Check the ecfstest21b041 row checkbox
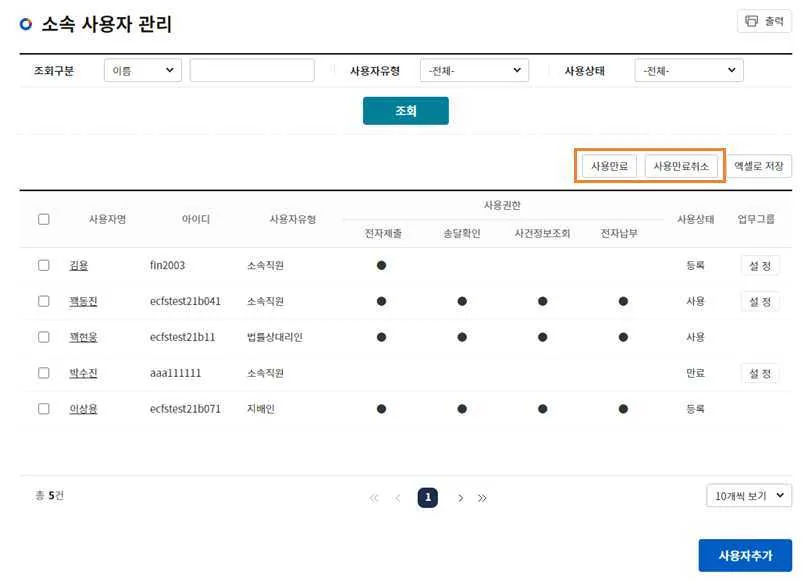This screenshot has height=582, width=804. click(44, 302)
